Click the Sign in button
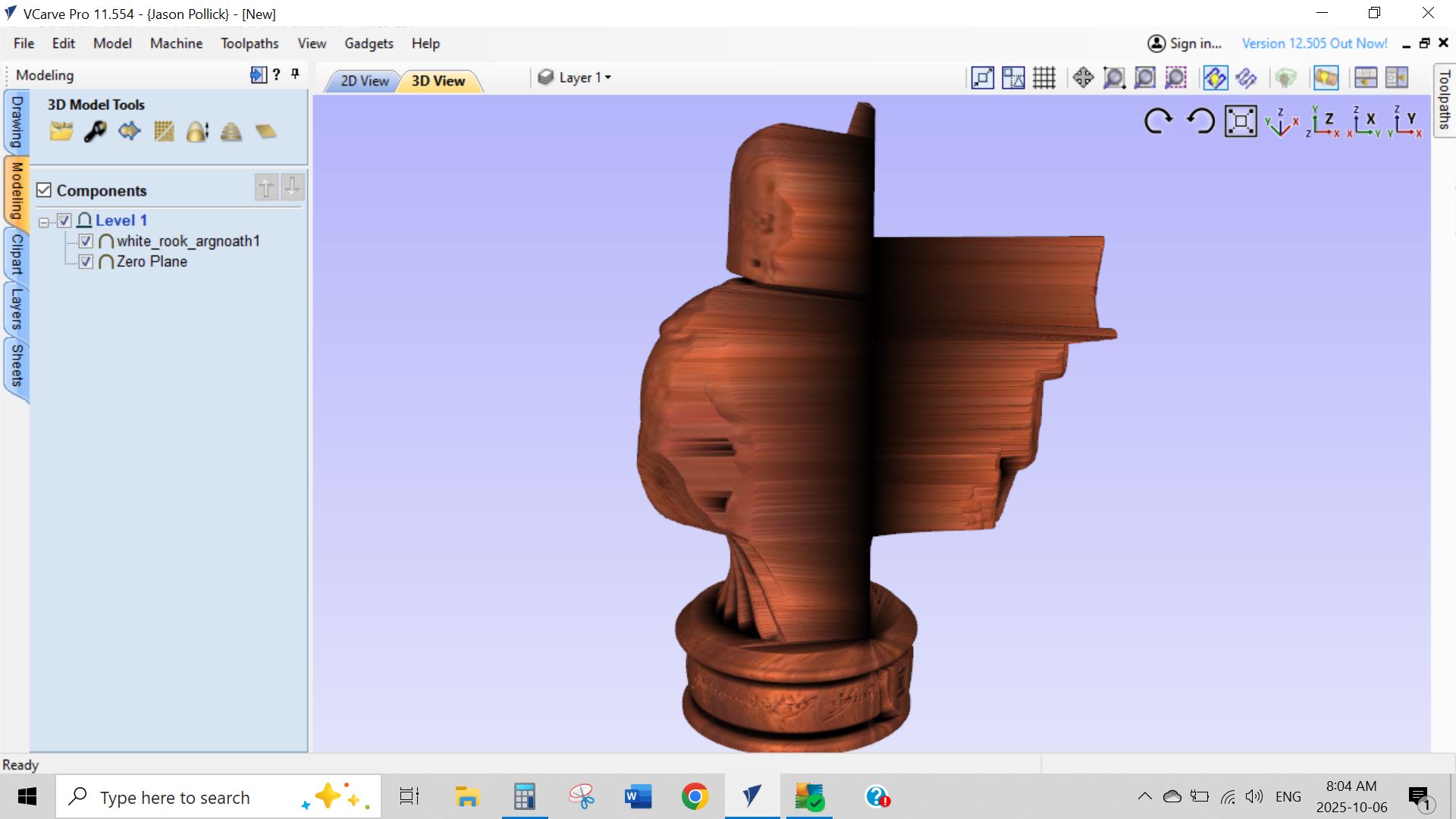 [x=1185, y=43]
